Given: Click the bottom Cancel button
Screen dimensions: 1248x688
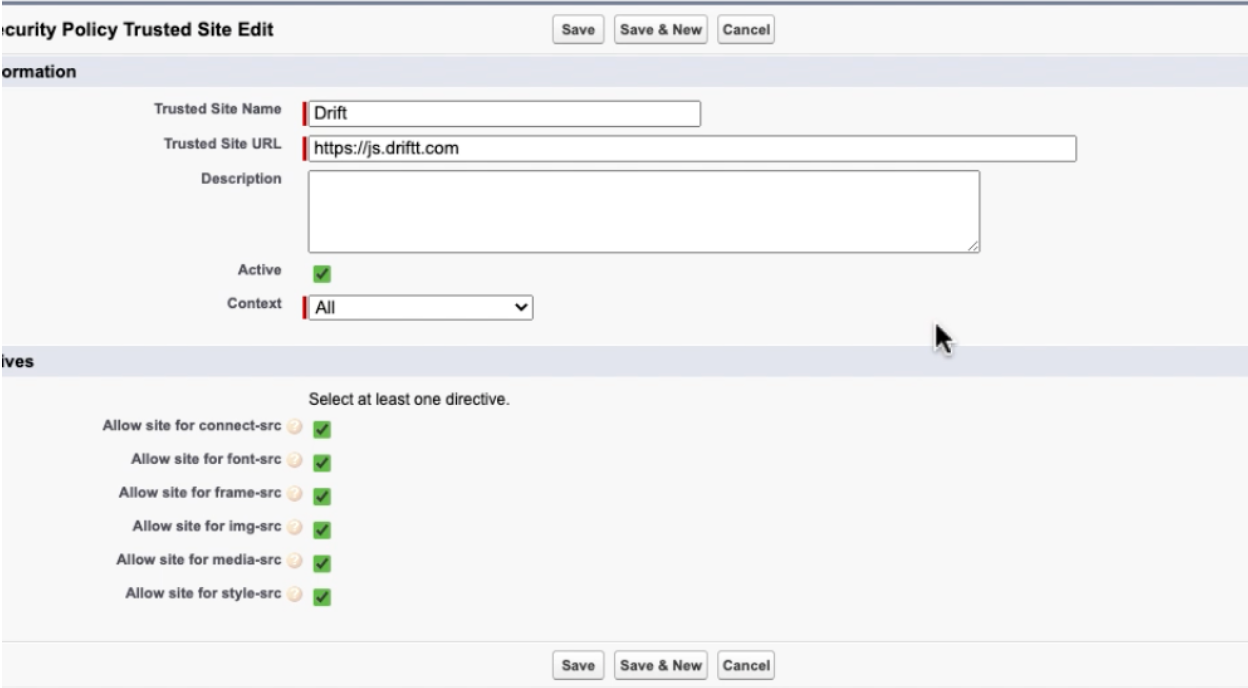Looking at the screenshot, I should click(746, 665).
